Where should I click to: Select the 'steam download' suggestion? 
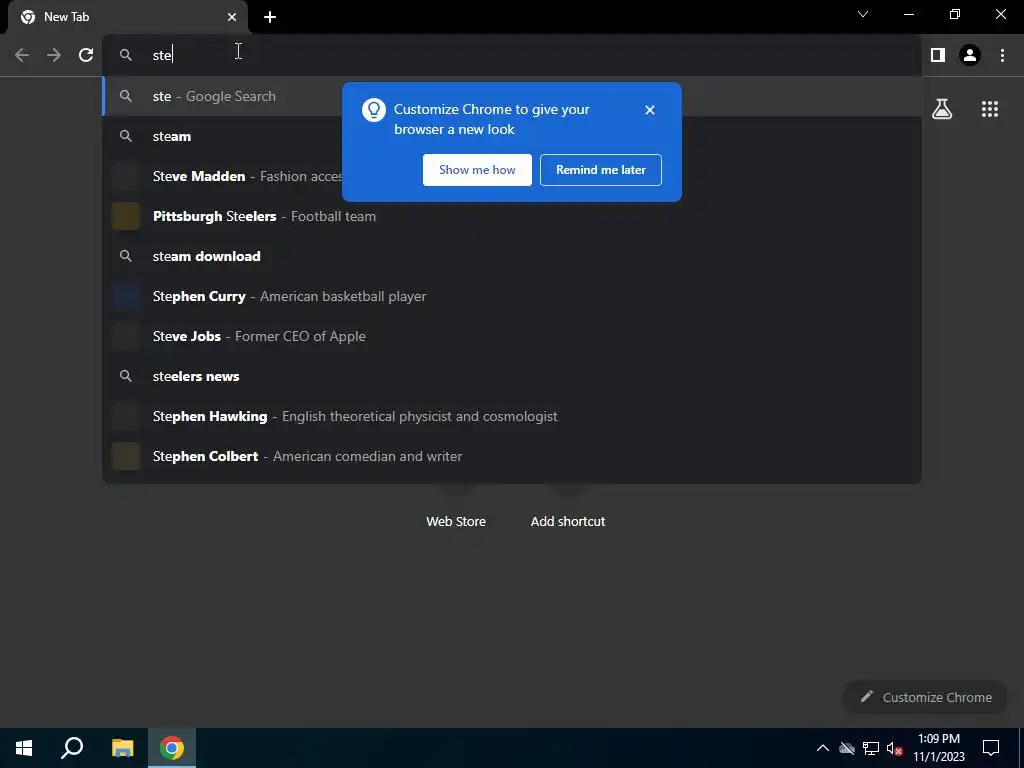tap(512, 256)
